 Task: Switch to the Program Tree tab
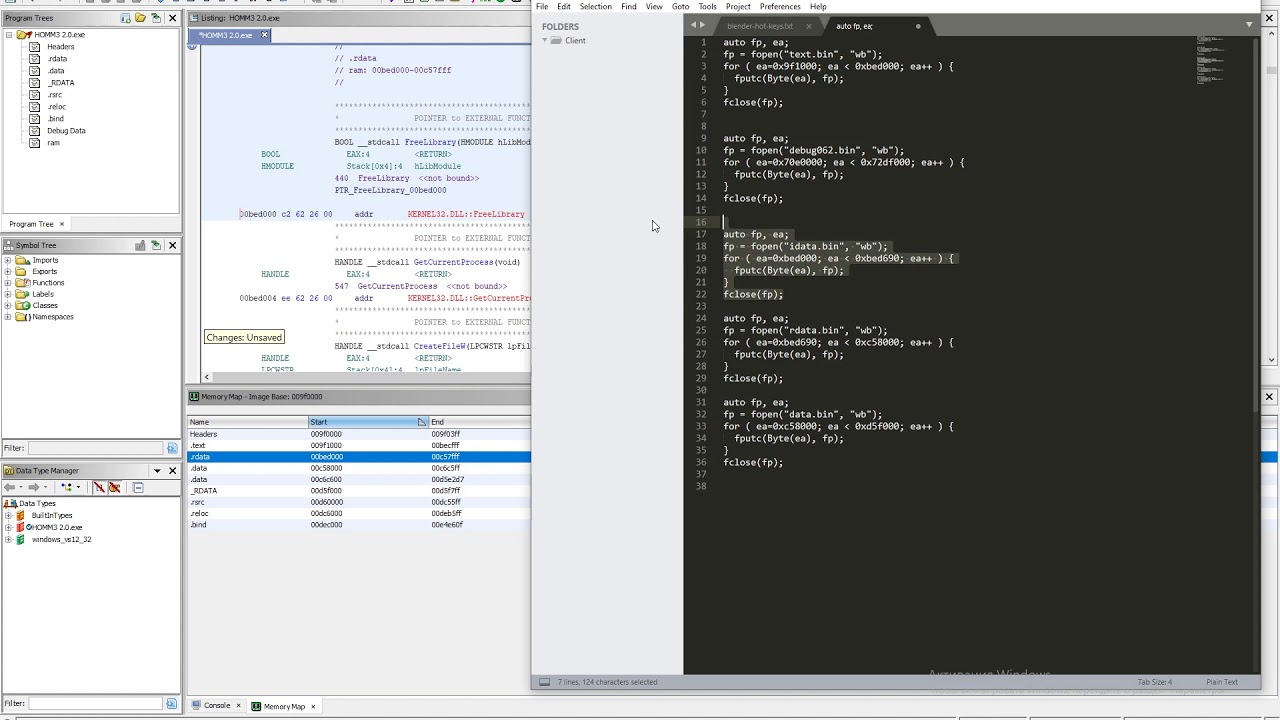(x=31, y=224)
